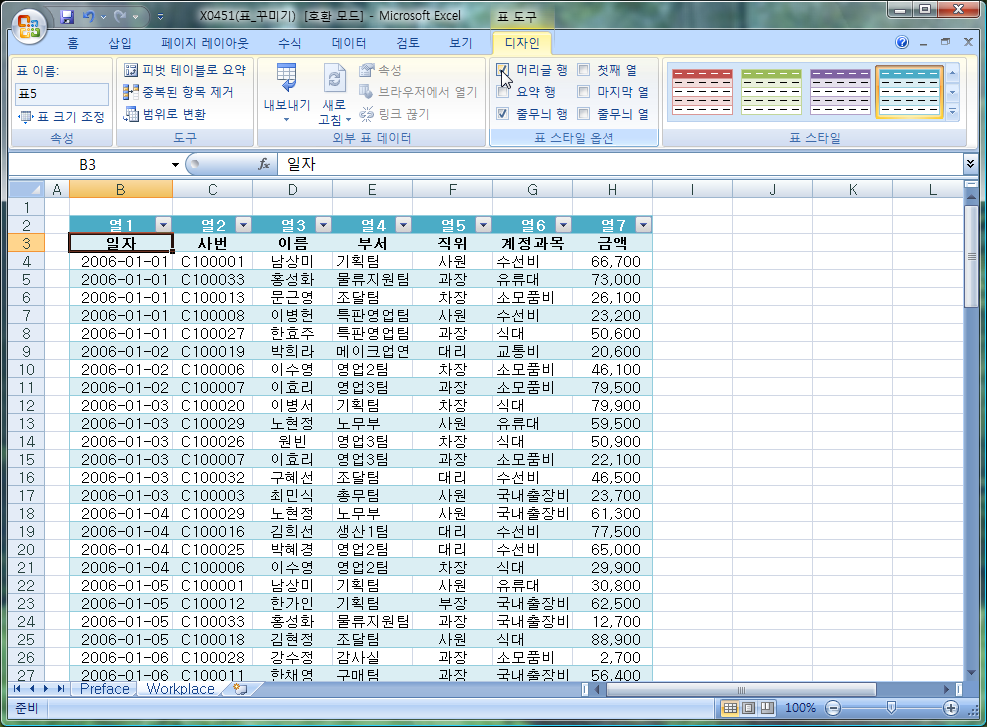The width and height of the screenshot is (987, 727).
Task: Open the 열7 filter dropdown
Action: [643, 225]
